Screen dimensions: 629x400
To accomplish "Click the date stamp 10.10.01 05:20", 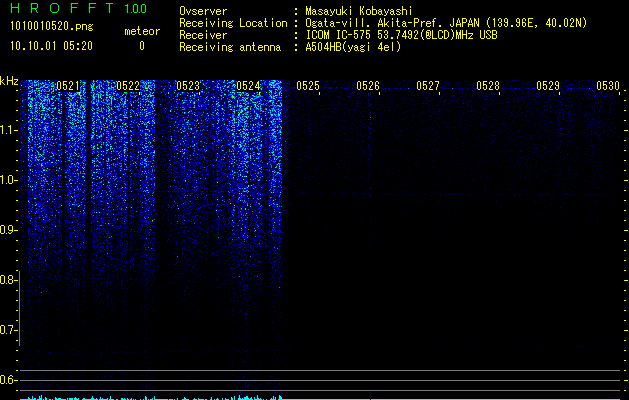I will pyautogui.click(x=51, y=46).
